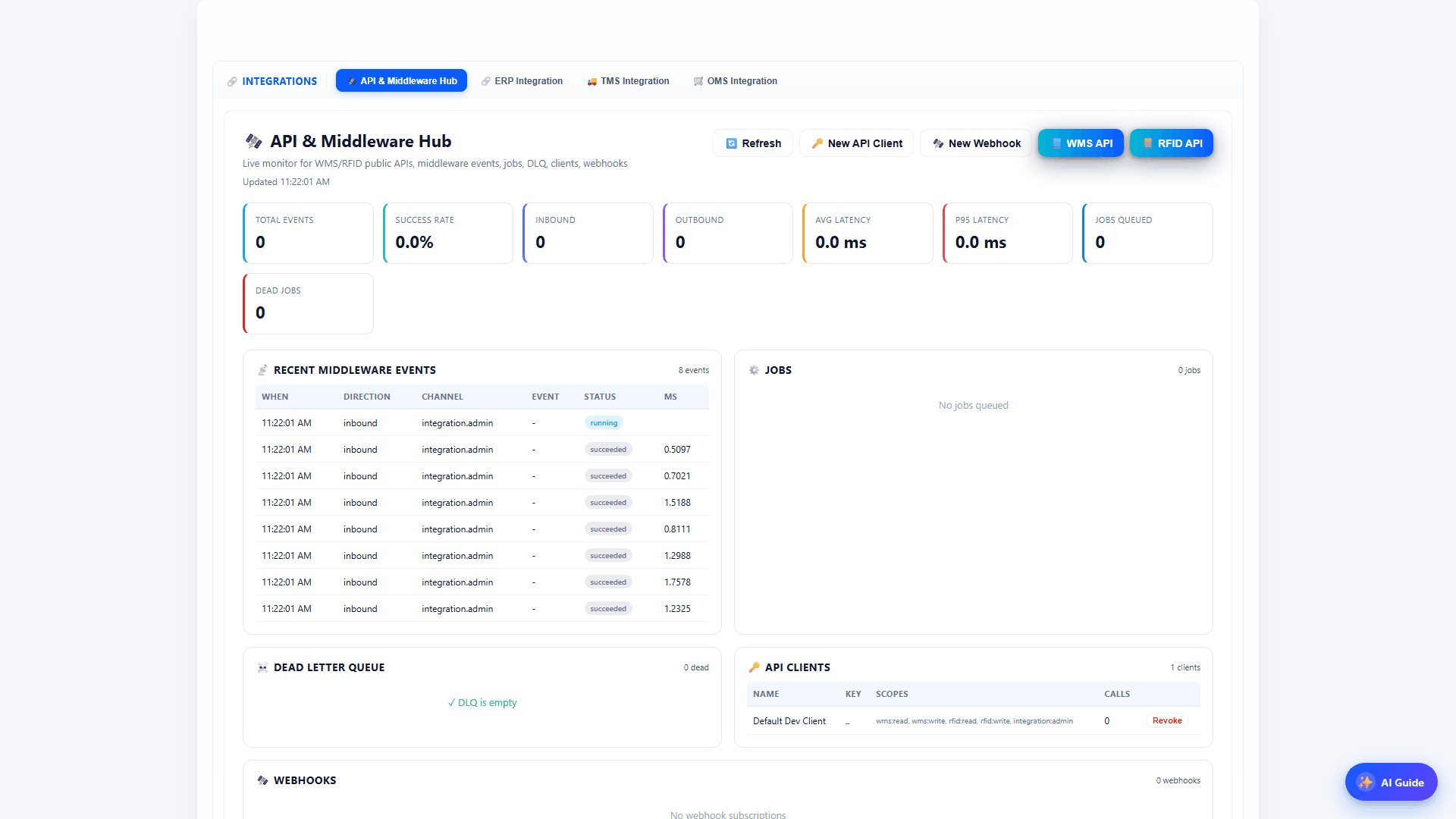Click the Avg Latency card

[x=868, y=234]
